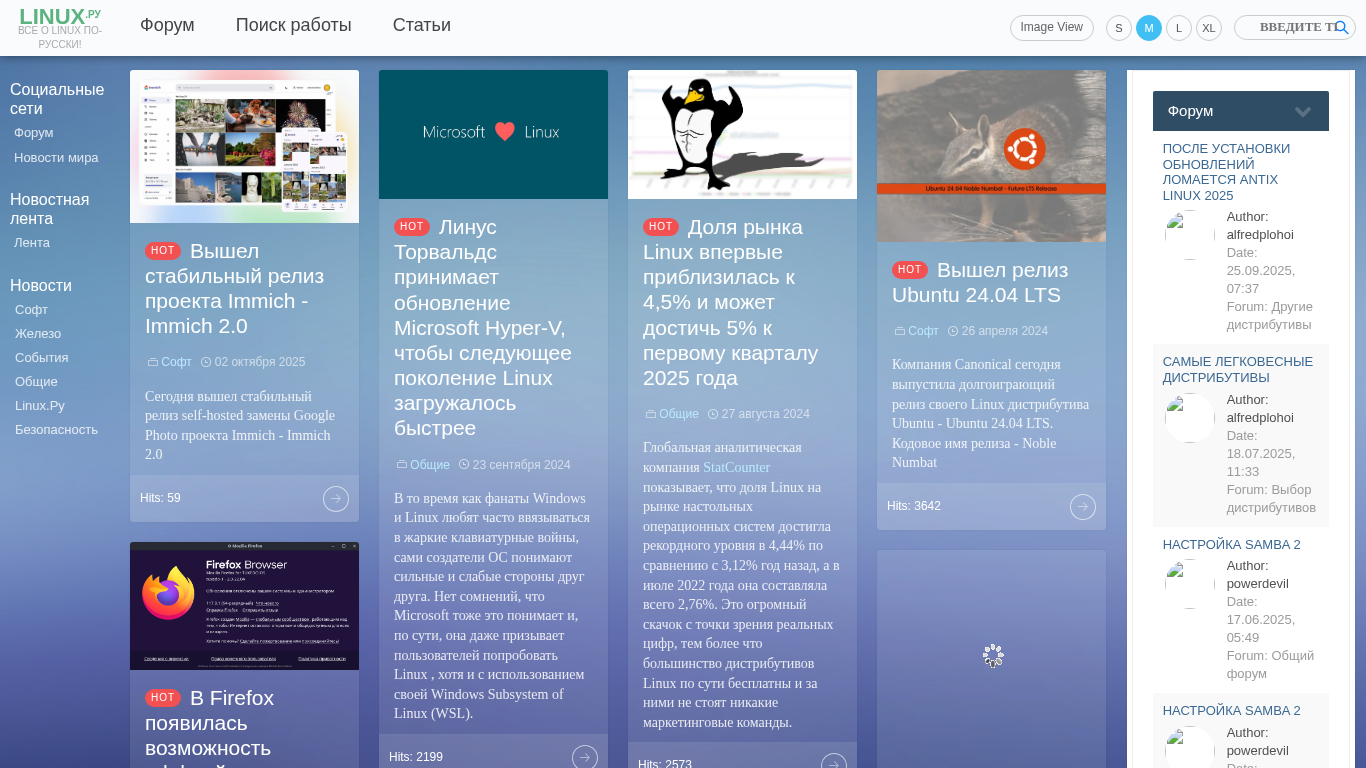
Task: Click the date 25.09.2025, 07:37 in the forum panel
Action: 1261,271
